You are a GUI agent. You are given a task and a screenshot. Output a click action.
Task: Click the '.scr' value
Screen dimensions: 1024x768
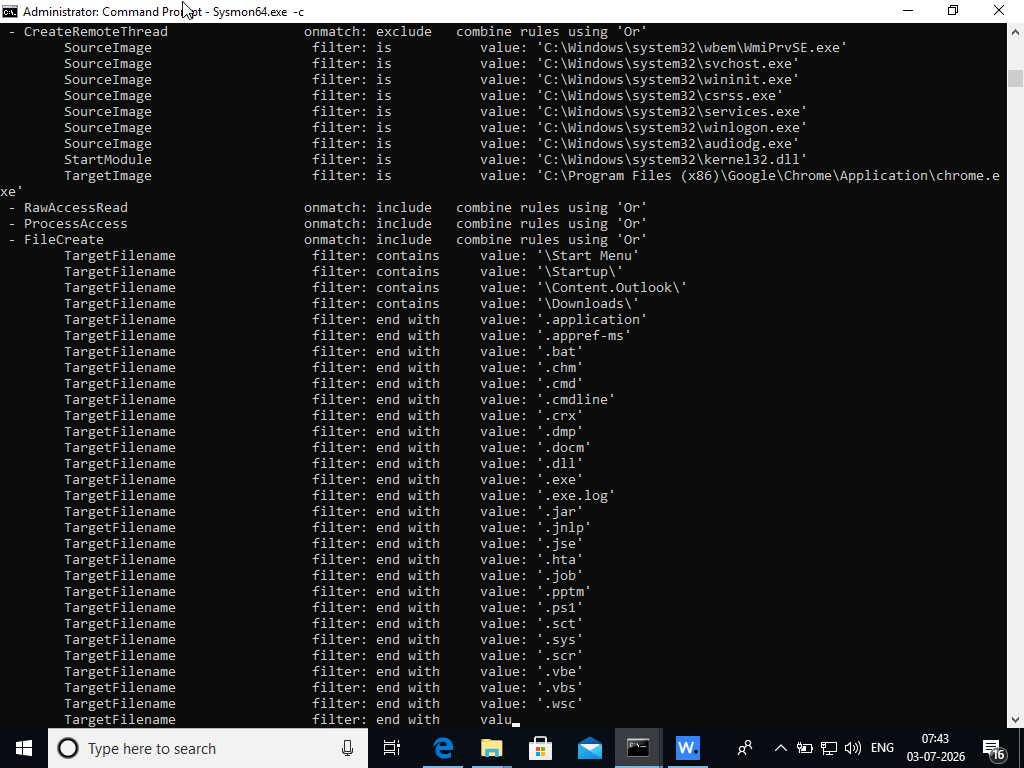click(560, 656)
